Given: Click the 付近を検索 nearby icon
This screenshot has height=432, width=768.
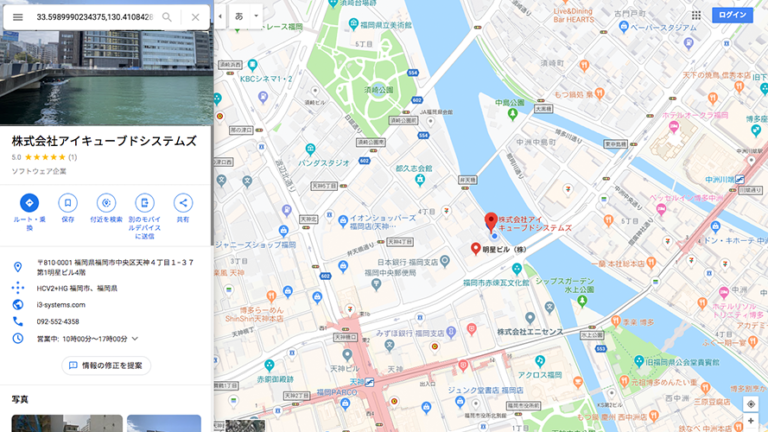Looking at the screenshot, I should coord(106,203).
